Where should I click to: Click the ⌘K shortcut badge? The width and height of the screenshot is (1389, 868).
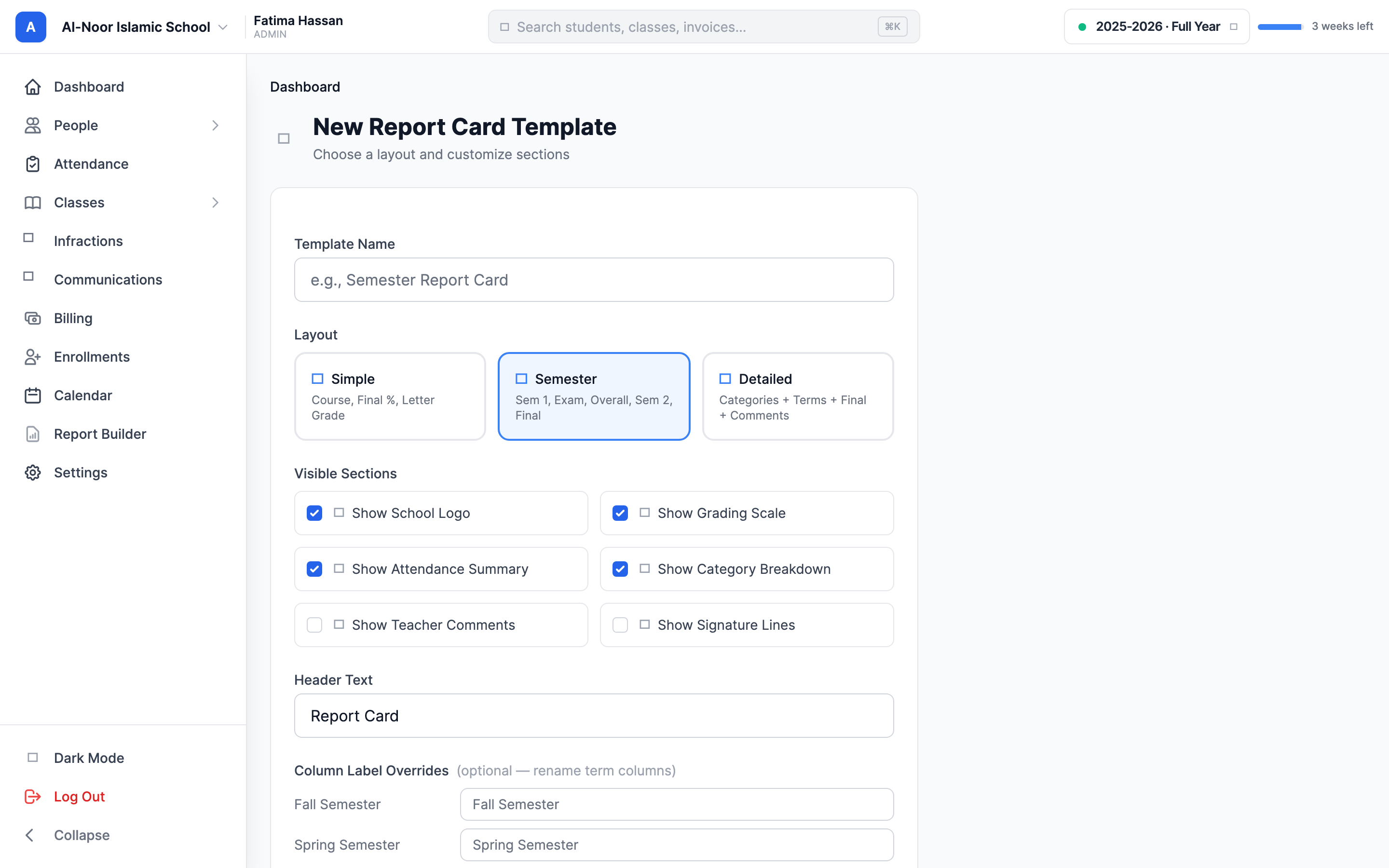pyautogui.click(x=892, y=27)
